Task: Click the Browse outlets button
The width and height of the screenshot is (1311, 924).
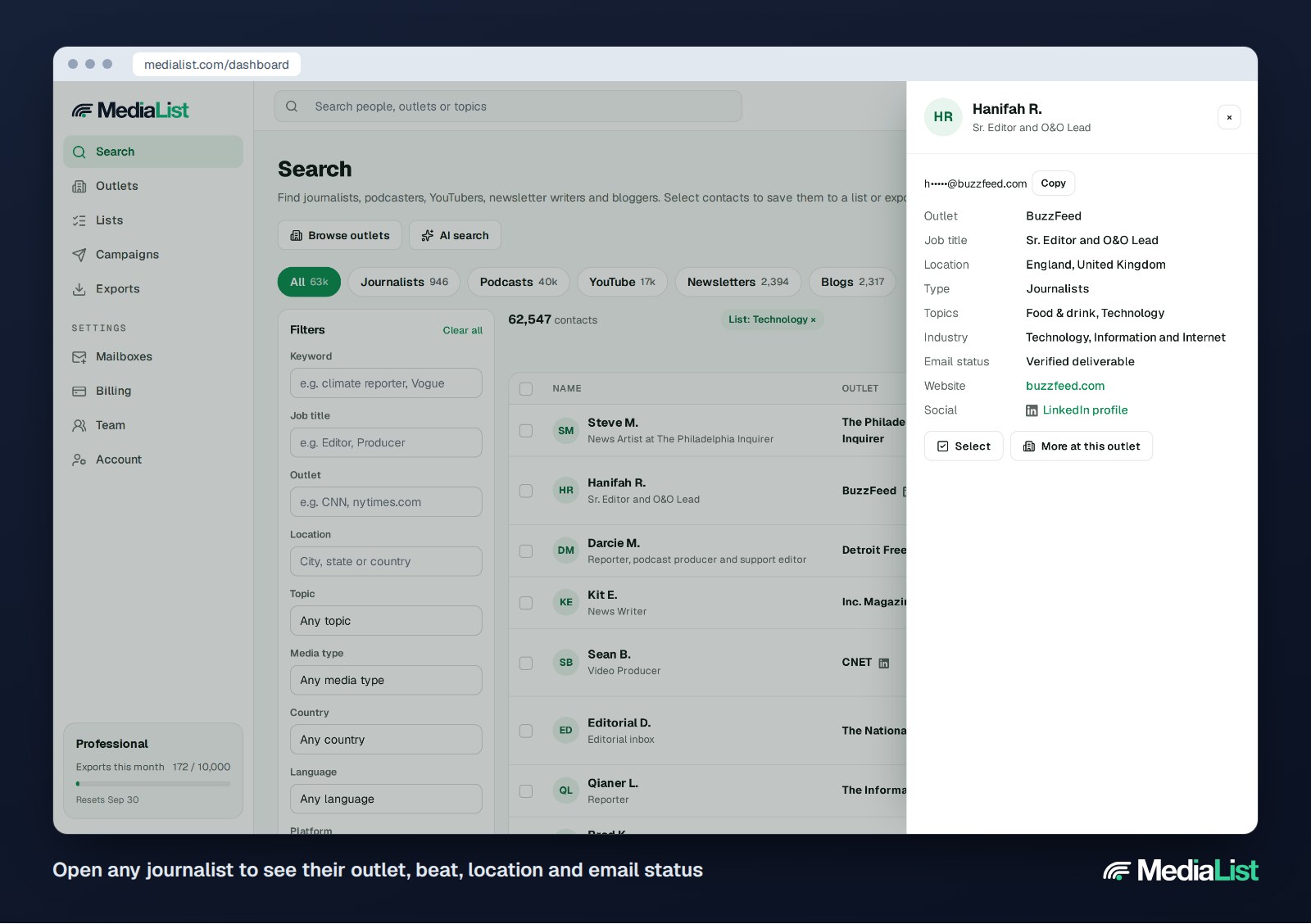Action: tap(340, 236)
